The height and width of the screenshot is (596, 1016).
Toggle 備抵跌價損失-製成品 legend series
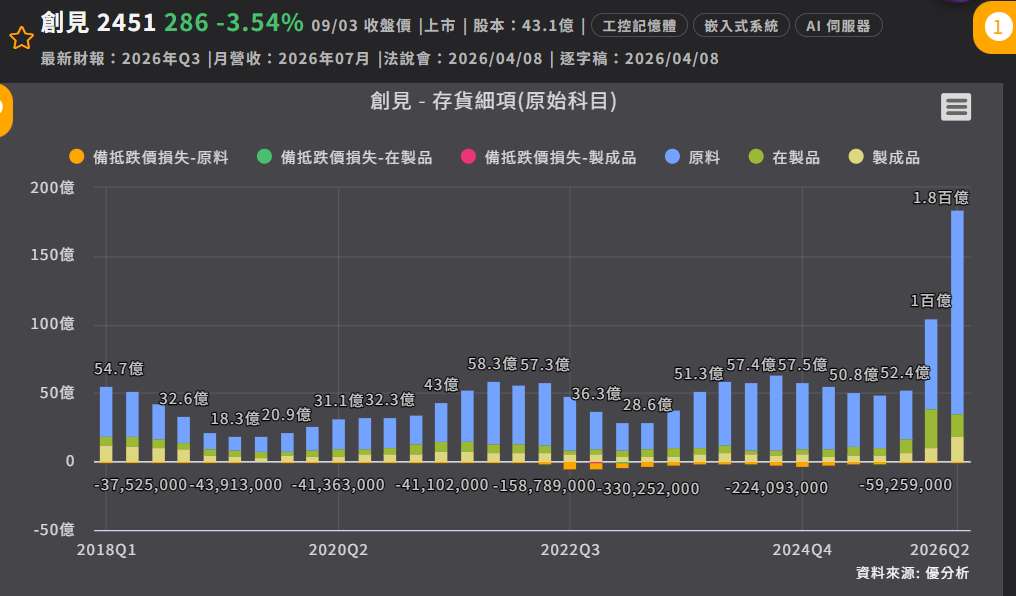coord(548,157)
